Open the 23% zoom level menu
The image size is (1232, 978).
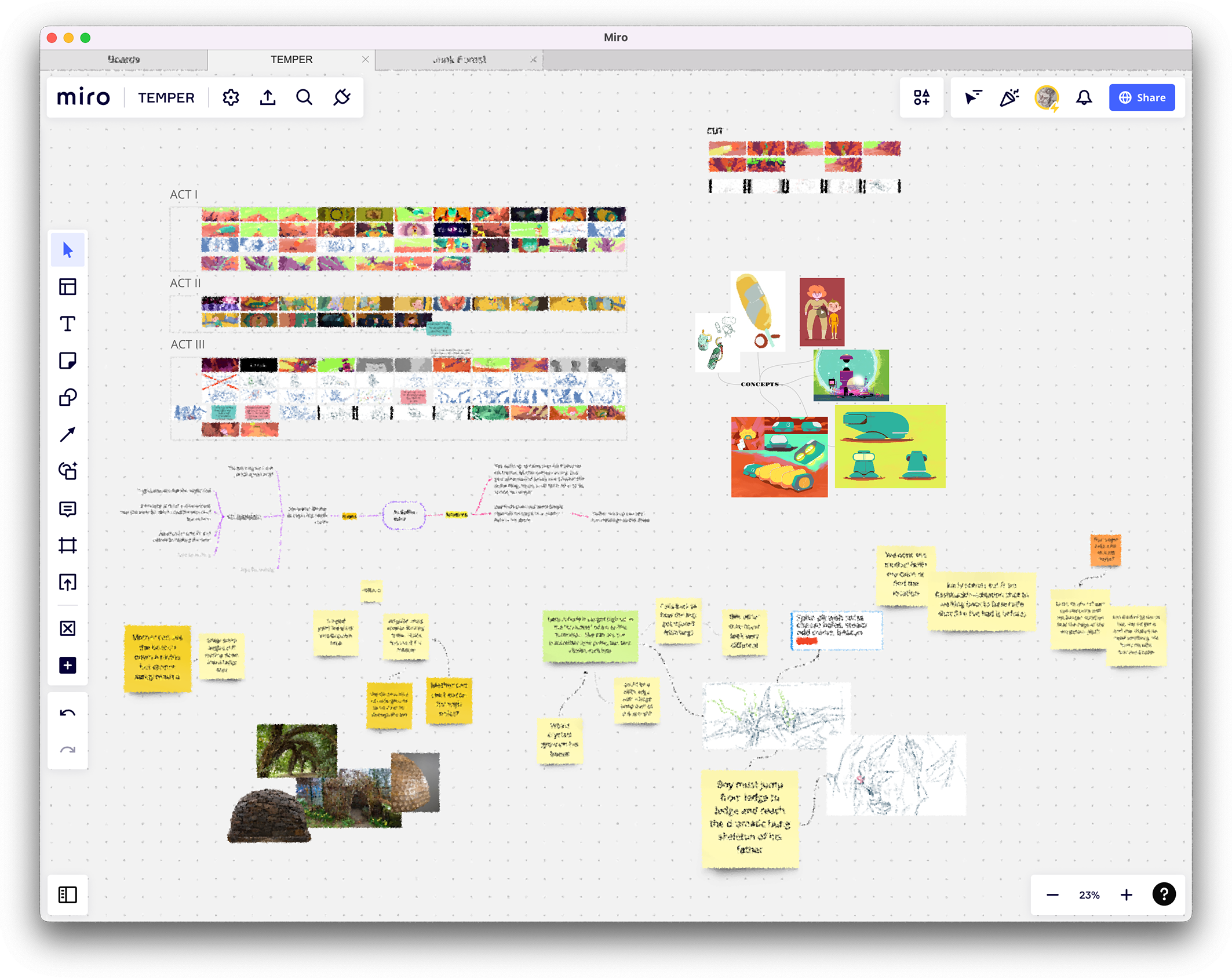point(1089,895)
